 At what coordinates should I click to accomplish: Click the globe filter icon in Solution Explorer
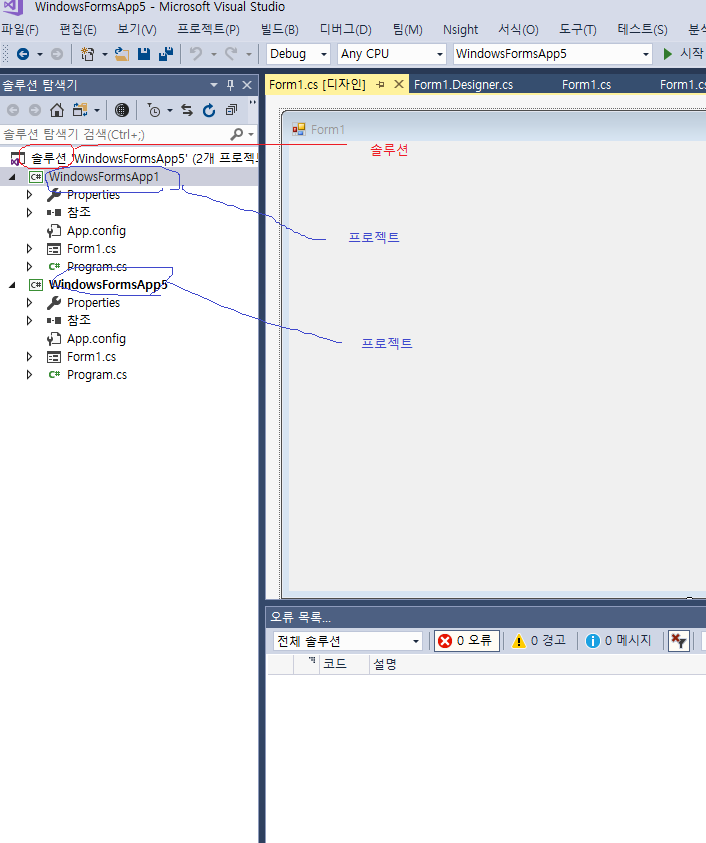(122, 110)
